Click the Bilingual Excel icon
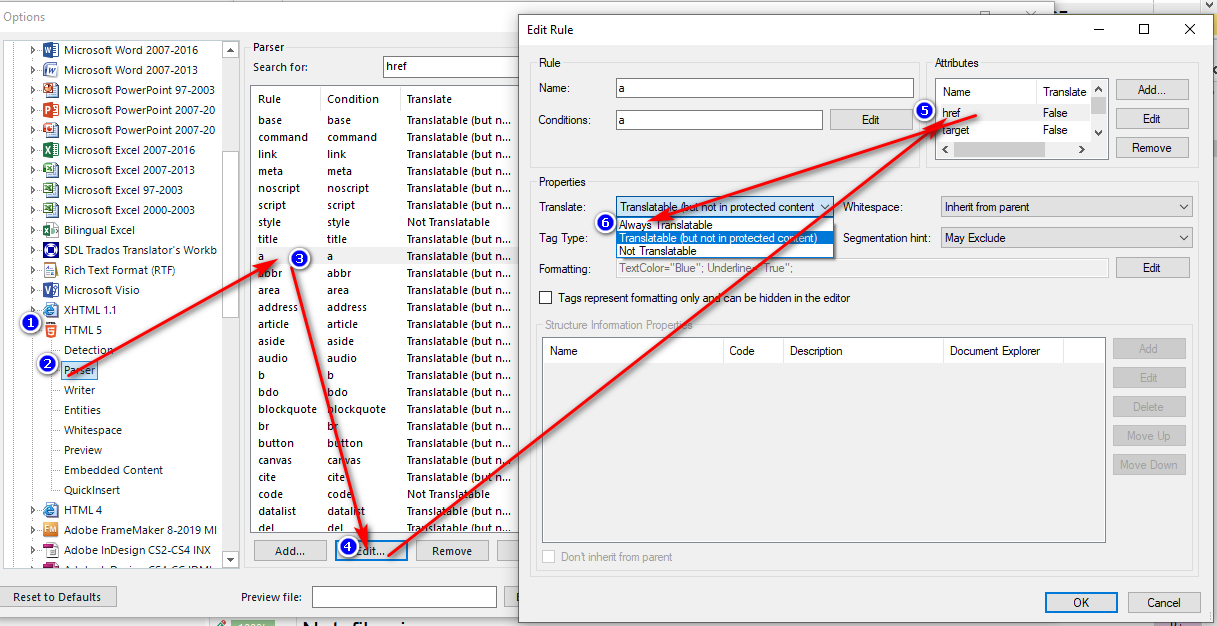 [50, 230]
